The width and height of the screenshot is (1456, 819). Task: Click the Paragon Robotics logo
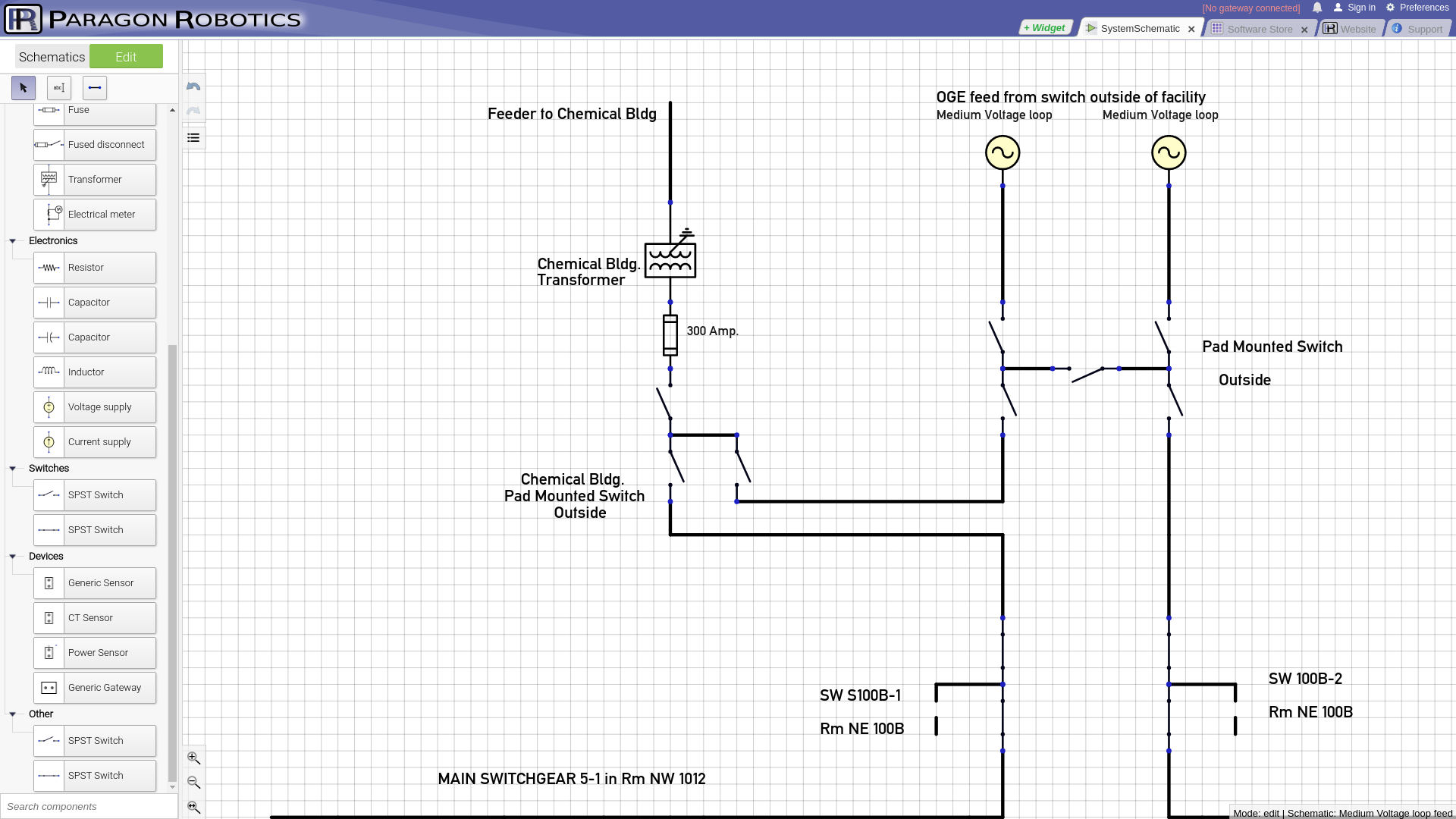pos(152,19)
